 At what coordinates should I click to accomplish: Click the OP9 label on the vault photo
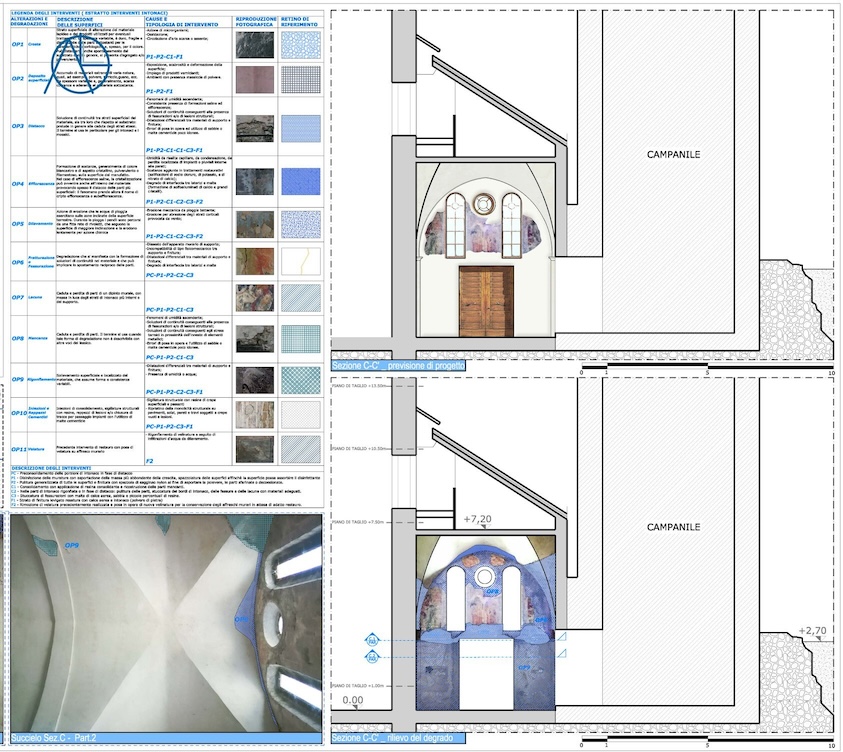coord(72,545)
